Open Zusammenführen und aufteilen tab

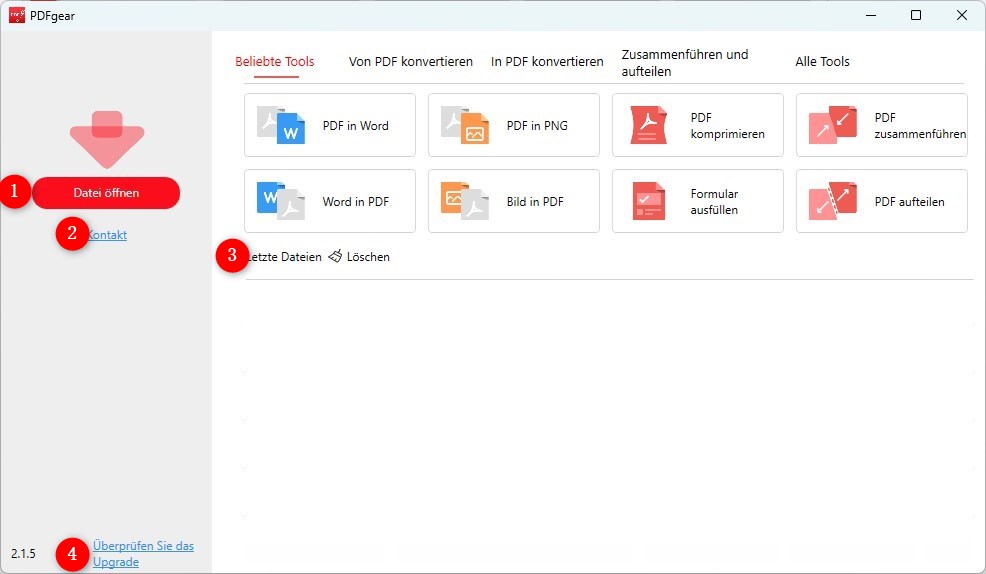tap(685, 63)
